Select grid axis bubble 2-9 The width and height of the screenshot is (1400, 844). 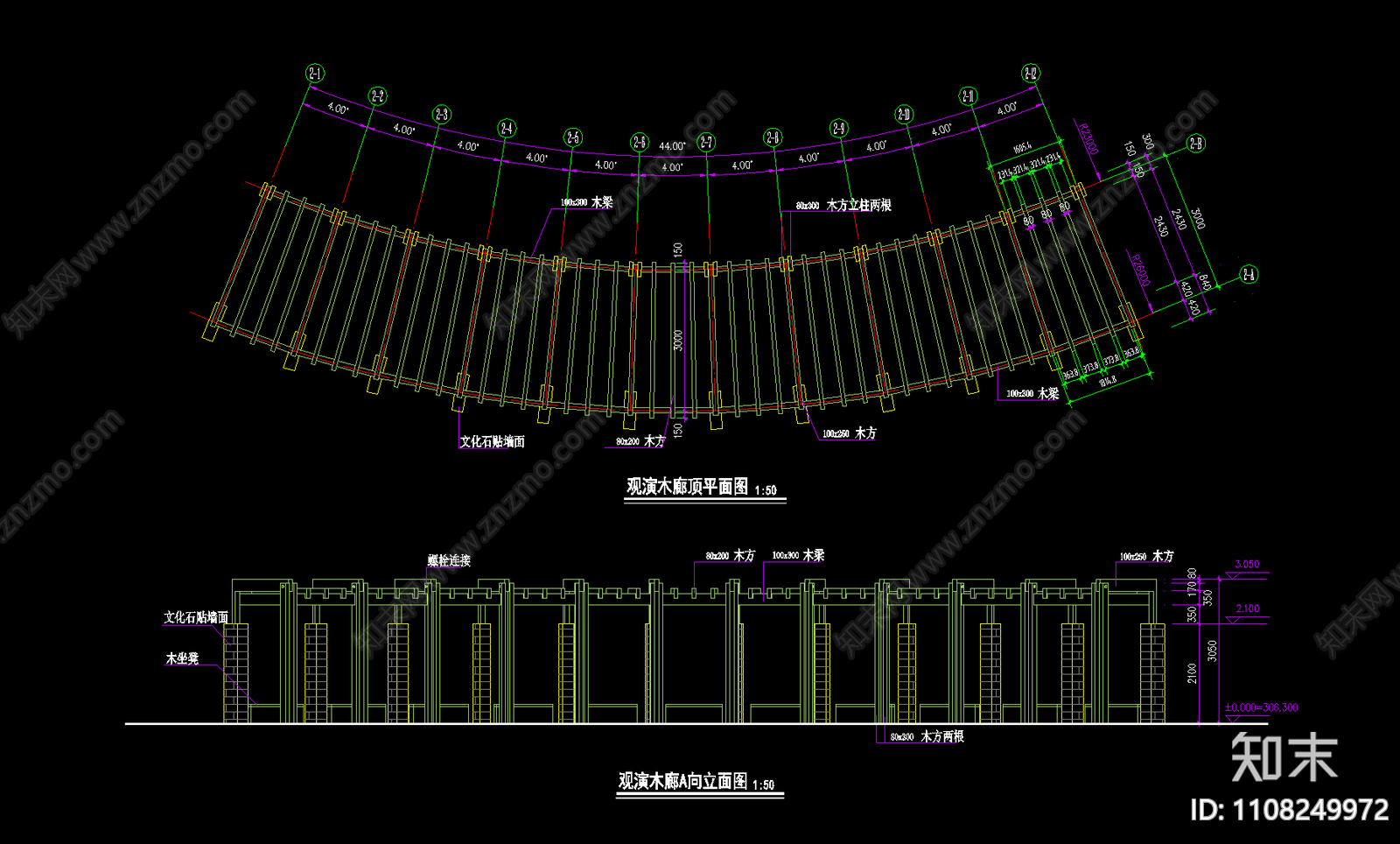point(838,129)
